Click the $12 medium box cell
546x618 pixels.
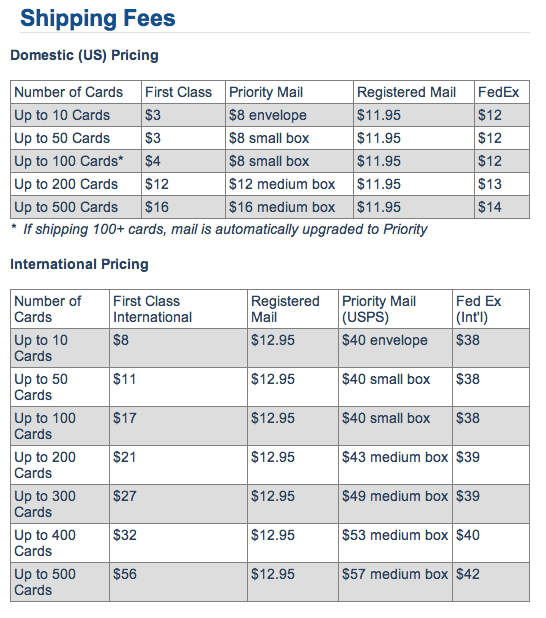pos(289,184)
